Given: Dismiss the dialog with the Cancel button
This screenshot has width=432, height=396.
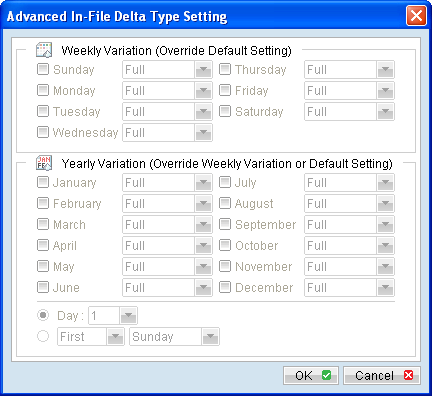Looking at the screenshot, I should (x=382, y=375).
